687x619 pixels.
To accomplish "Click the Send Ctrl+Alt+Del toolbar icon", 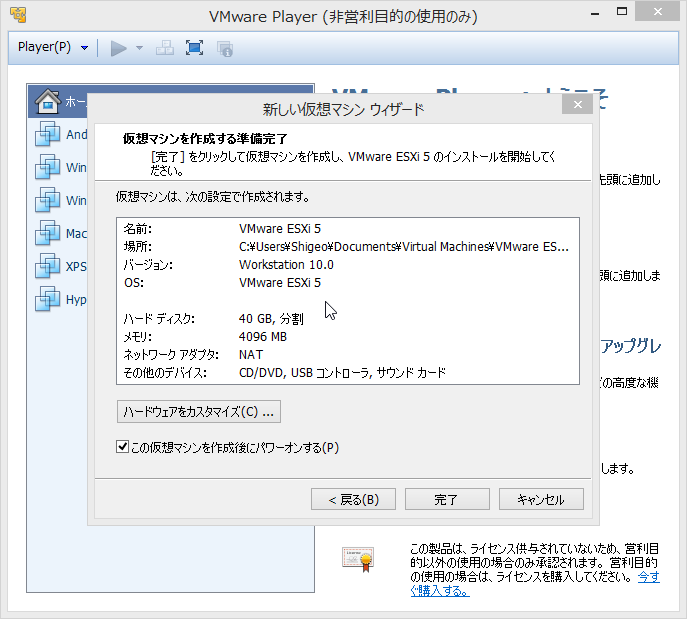I will 165,48.
